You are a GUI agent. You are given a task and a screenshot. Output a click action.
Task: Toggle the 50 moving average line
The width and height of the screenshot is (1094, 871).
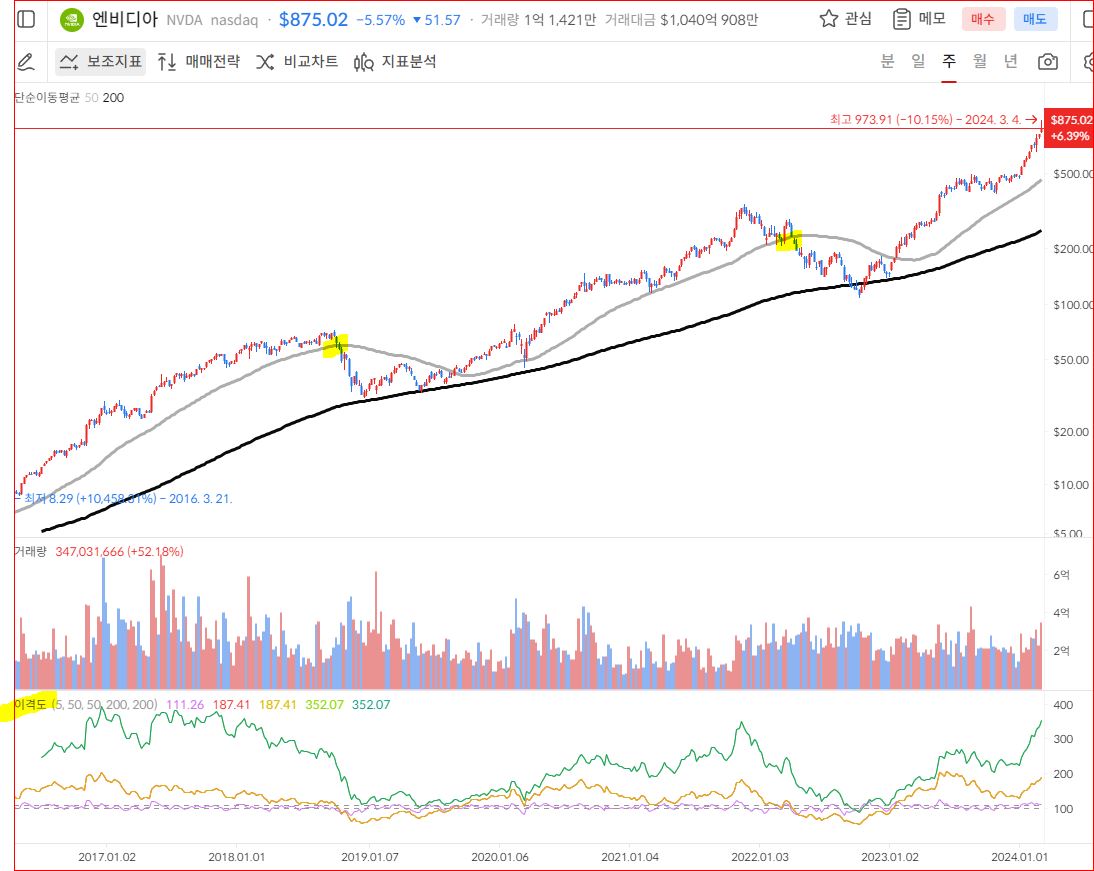tap(91, 98)
